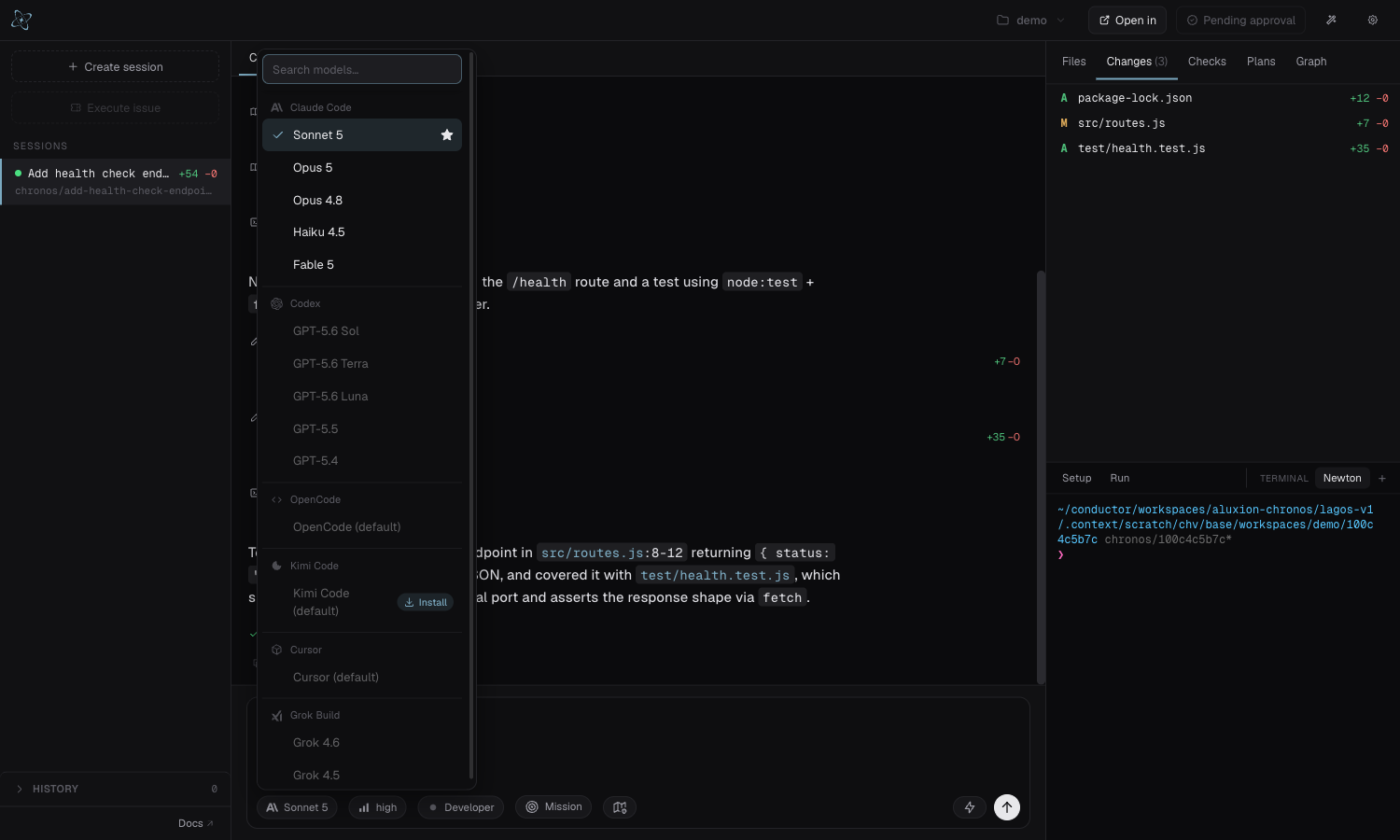The image size is (1400, 840).
Task: Open the Setup tab
Action: [x=1077, y=479]
